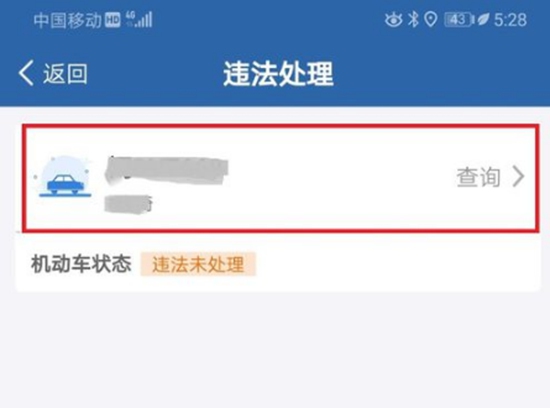Tap the eye comfort status icon
Viewport: 550px width, 408px height.
click(394, 20)
